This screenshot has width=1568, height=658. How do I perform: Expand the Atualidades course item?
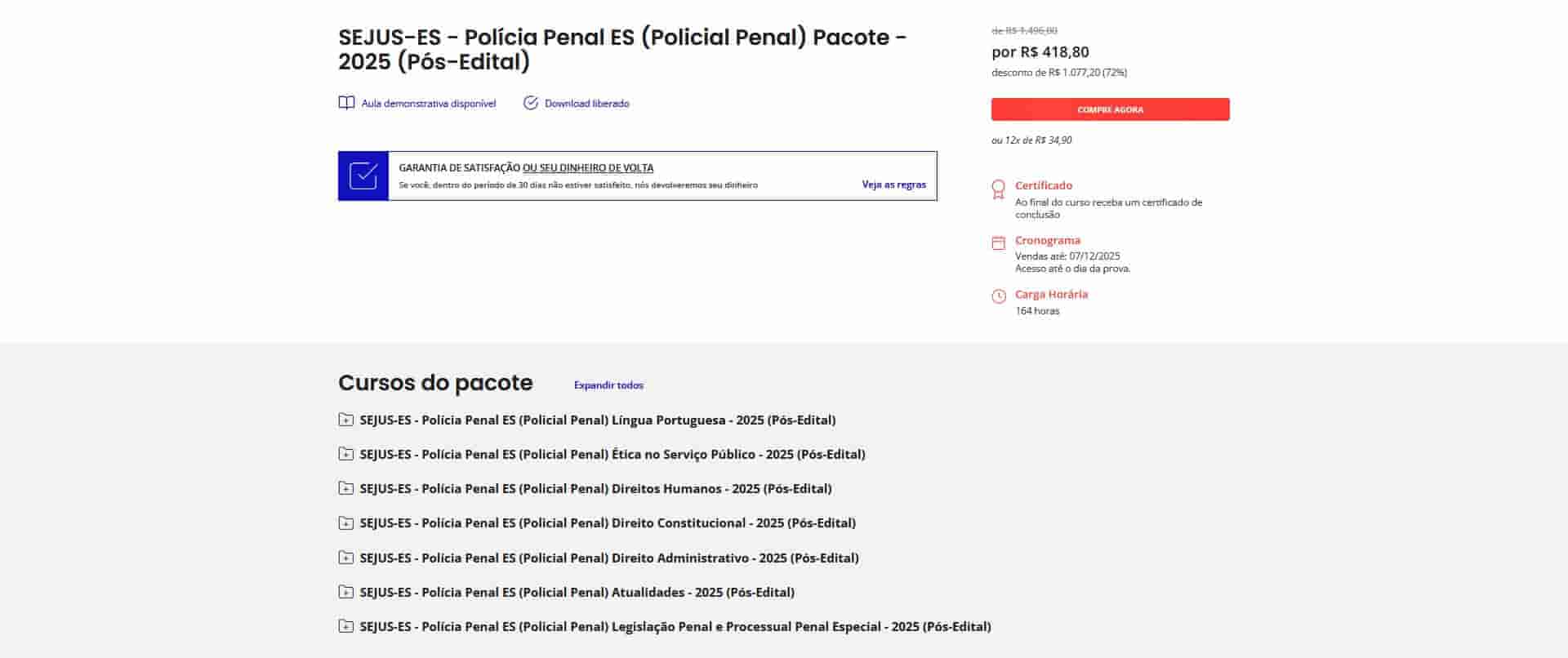pos(346,592)
